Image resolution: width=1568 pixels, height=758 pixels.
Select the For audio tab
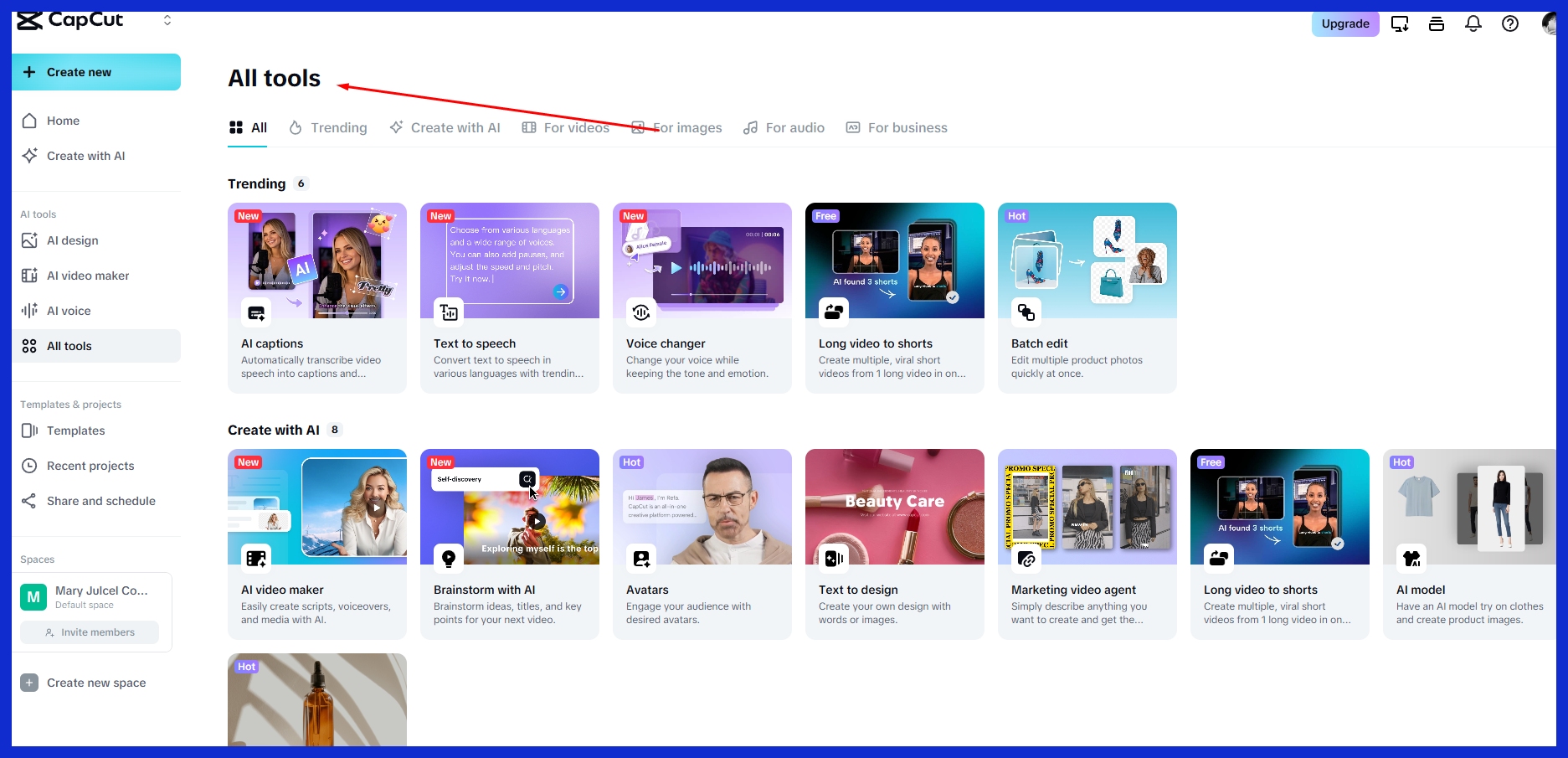[784, 127]
